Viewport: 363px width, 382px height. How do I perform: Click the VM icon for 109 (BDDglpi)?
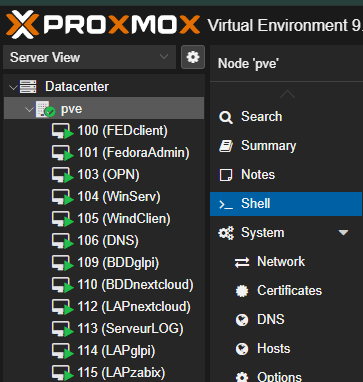[62, 263]
